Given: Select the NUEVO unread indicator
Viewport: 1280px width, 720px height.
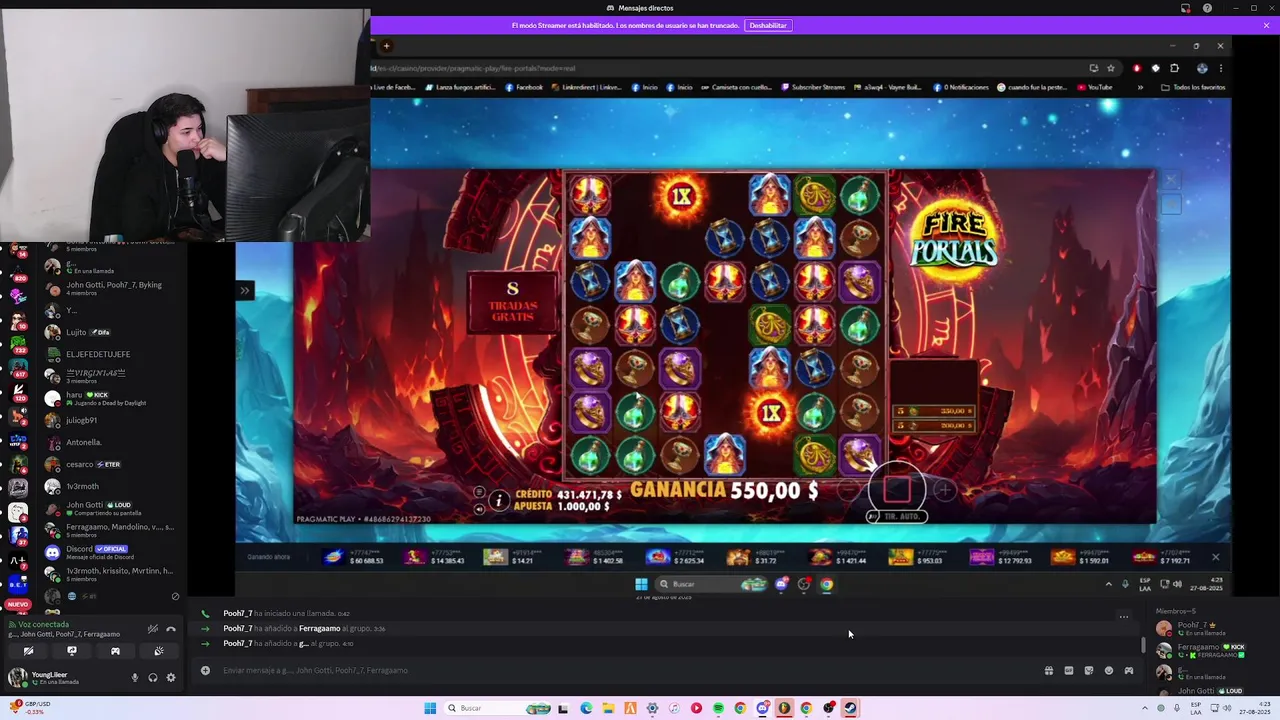Looking at the screenshot, I should click(18, 605).
